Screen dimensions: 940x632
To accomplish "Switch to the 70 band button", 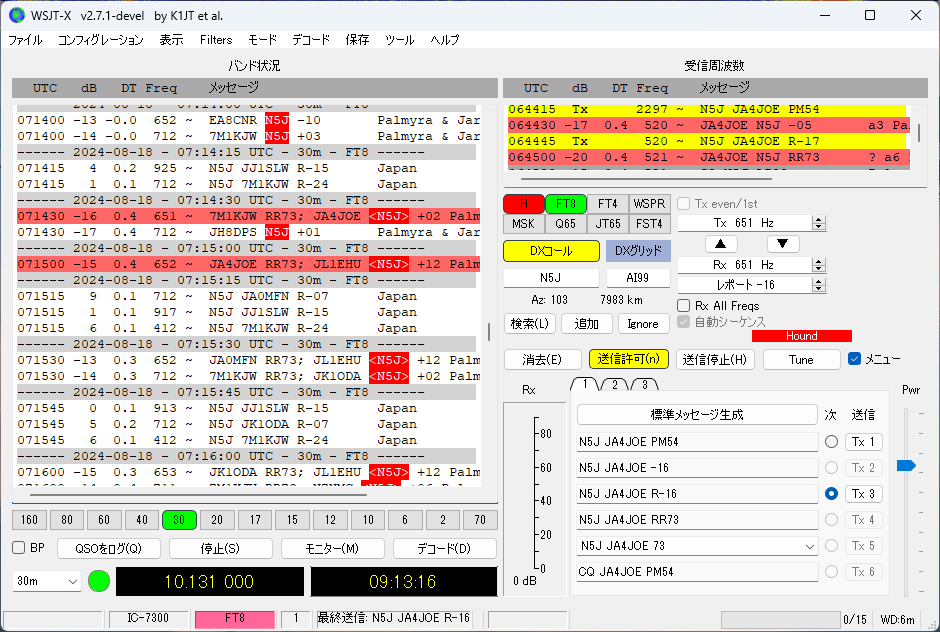I will [480, 520].
